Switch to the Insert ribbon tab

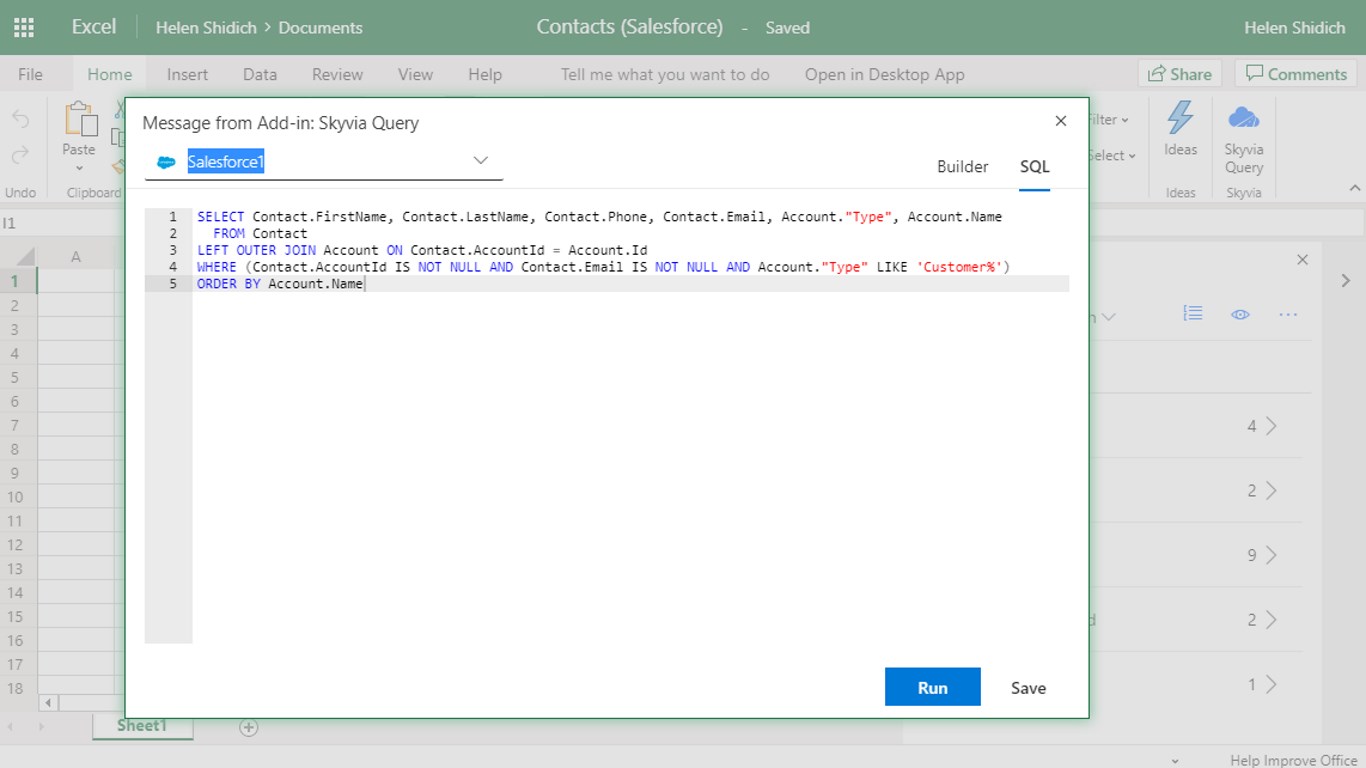pyautogui.click(x=187, y=74)
